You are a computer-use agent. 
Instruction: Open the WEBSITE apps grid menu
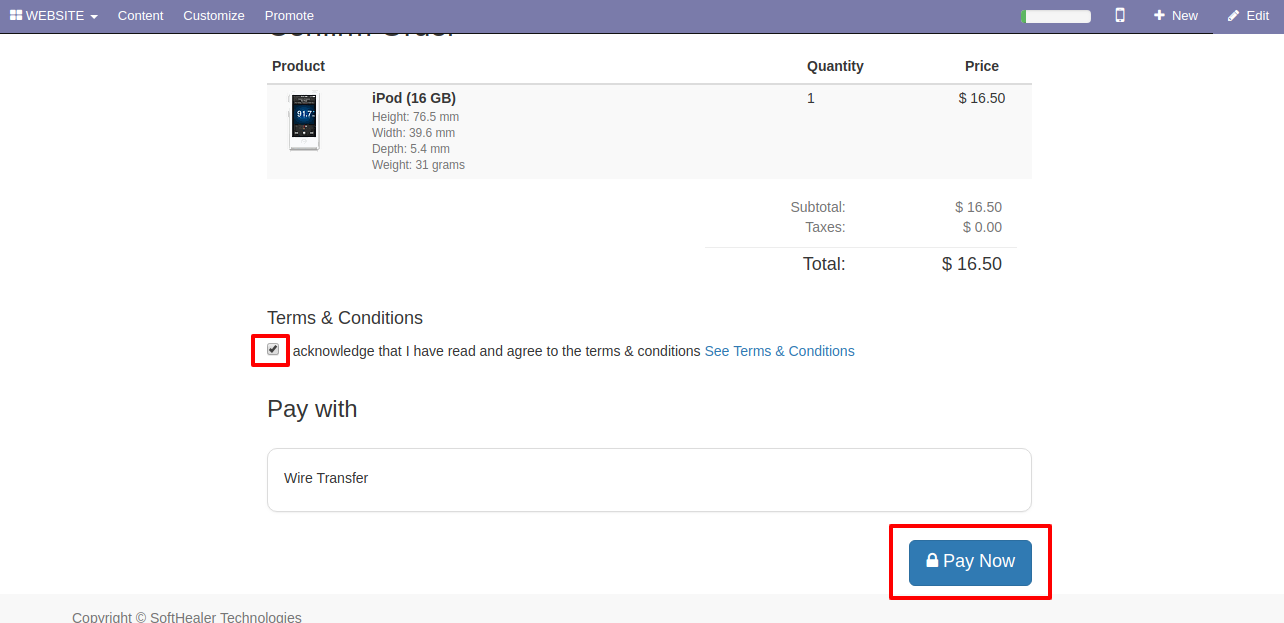[54, 15]
